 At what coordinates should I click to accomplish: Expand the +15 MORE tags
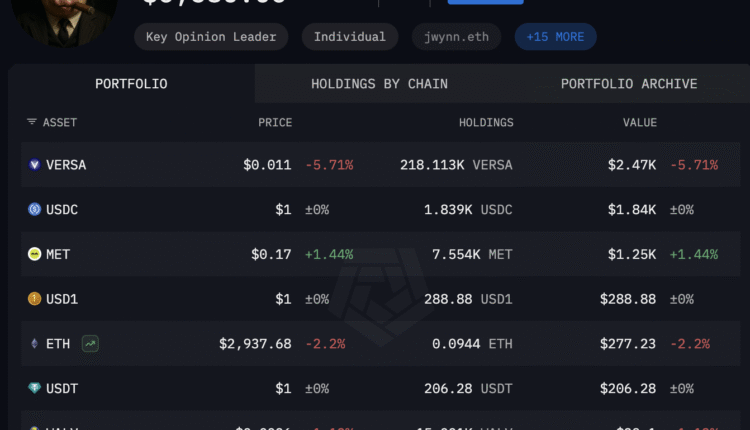(555, 37)
